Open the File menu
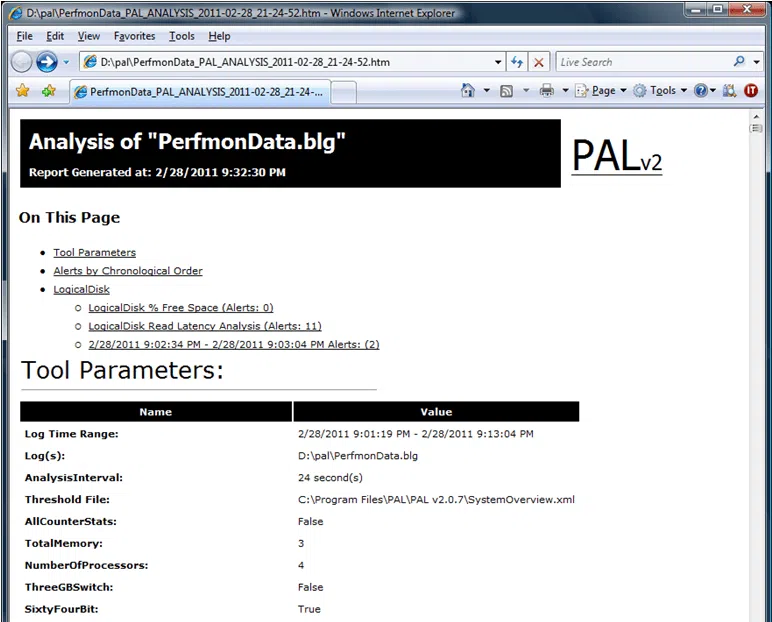 [x=24, y=36]
